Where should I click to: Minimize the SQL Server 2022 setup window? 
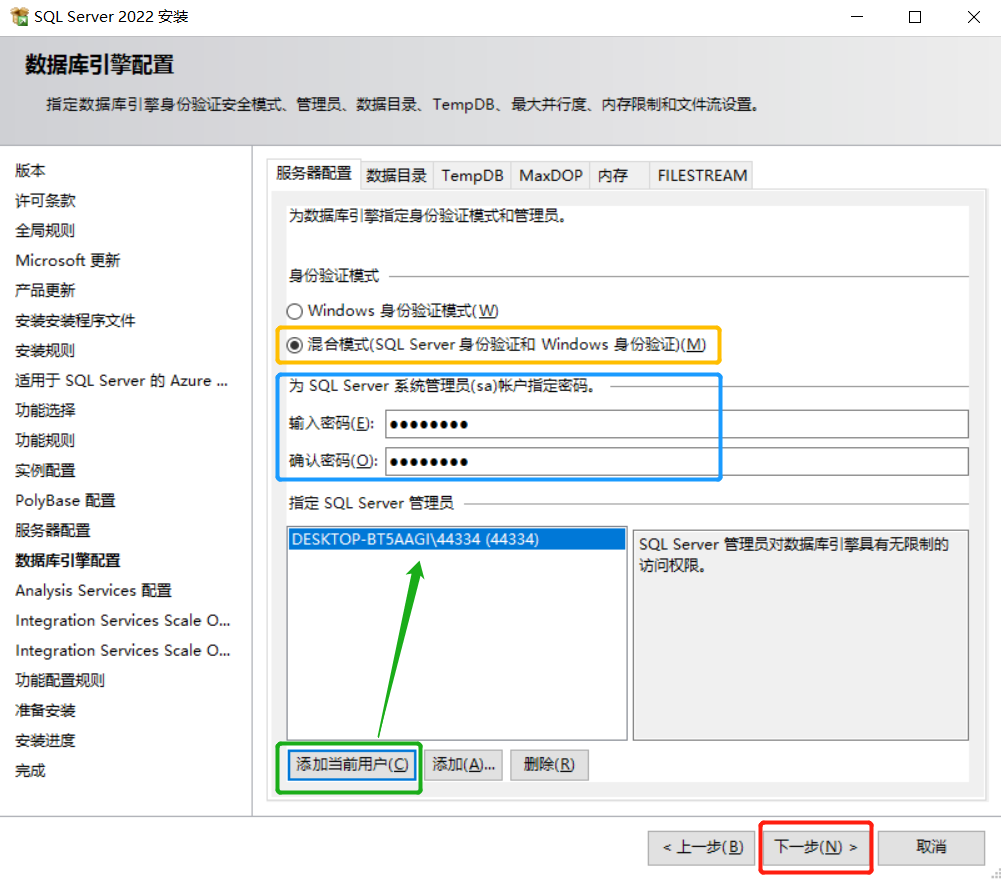point(857,17)
